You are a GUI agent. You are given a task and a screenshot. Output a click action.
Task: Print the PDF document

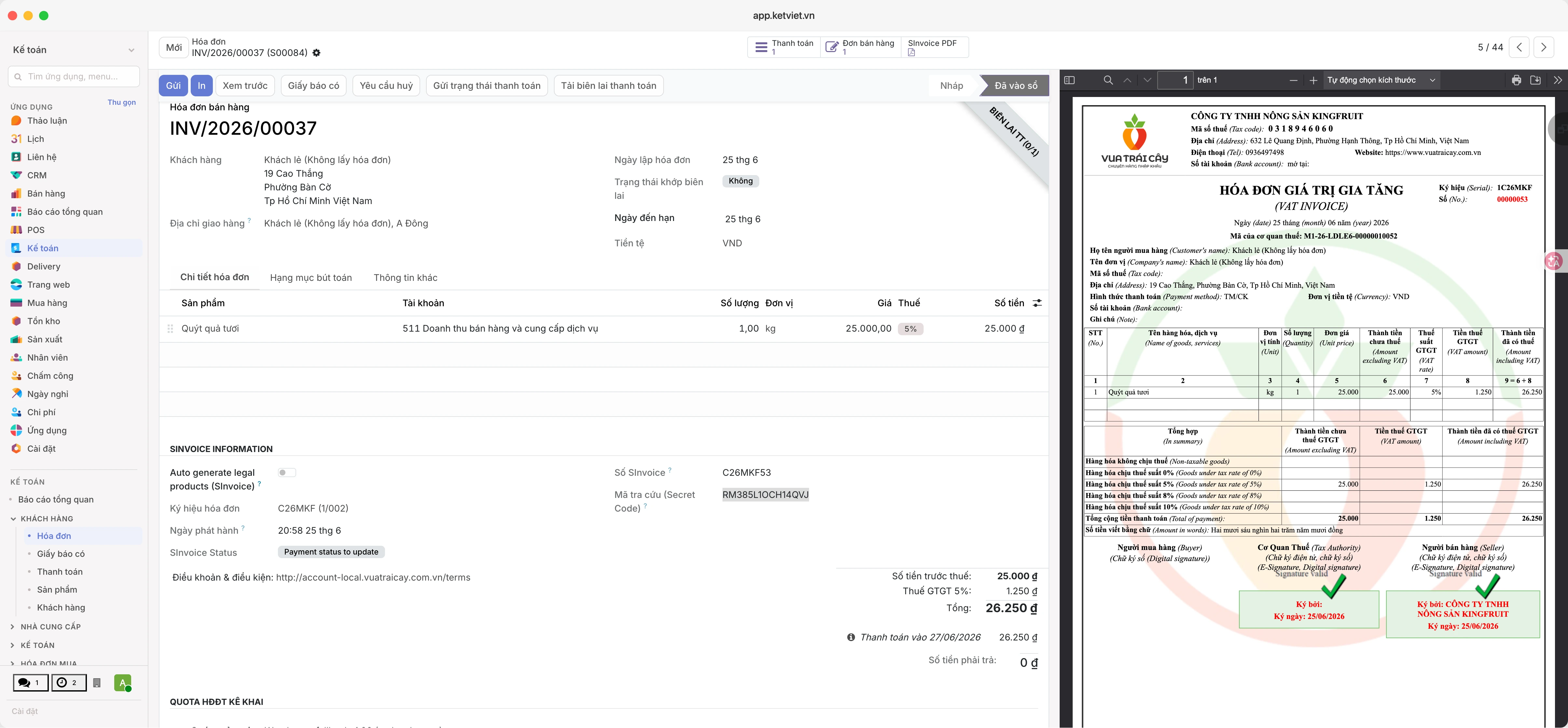click(x=1516, y=80)
